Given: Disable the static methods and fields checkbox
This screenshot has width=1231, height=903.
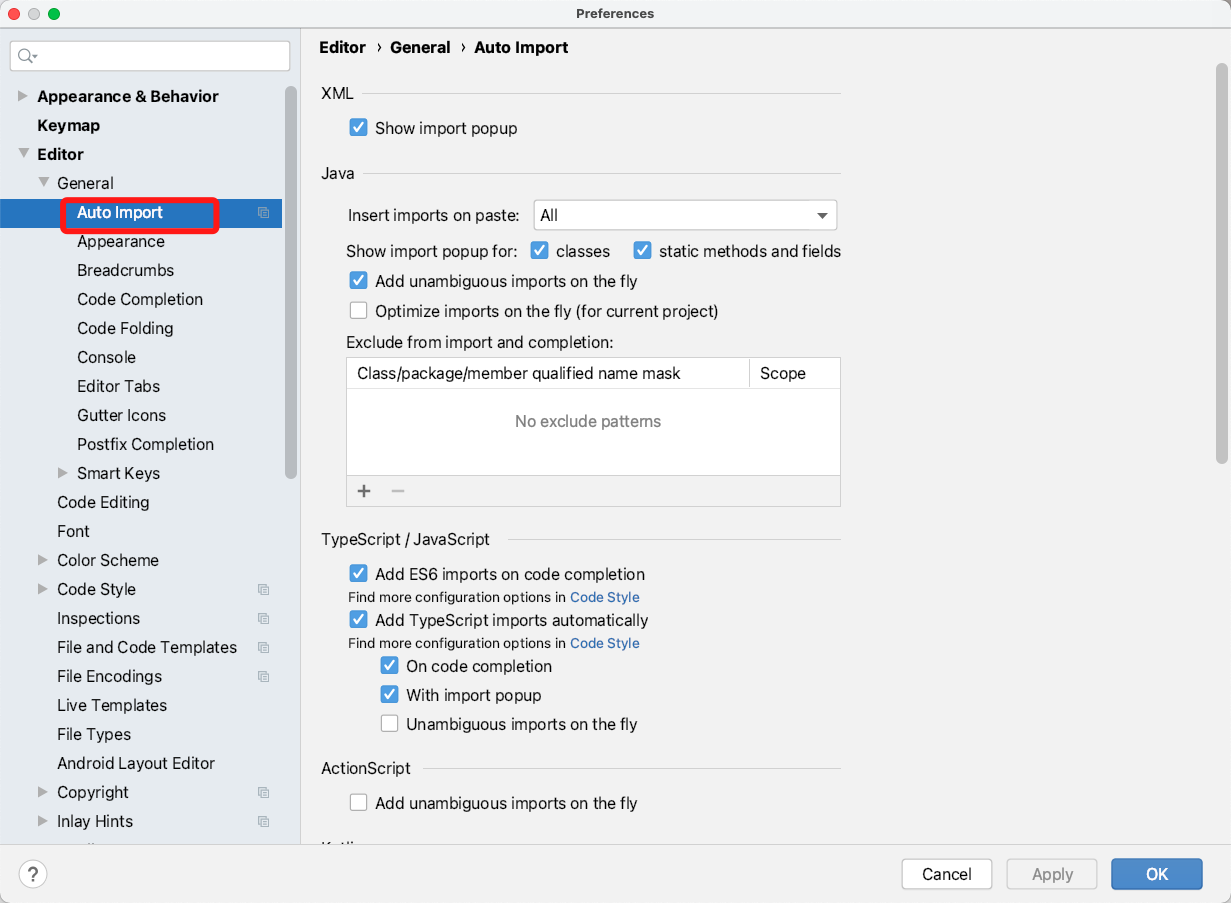Looking at the screenshot, I should [x=641, y=250].
